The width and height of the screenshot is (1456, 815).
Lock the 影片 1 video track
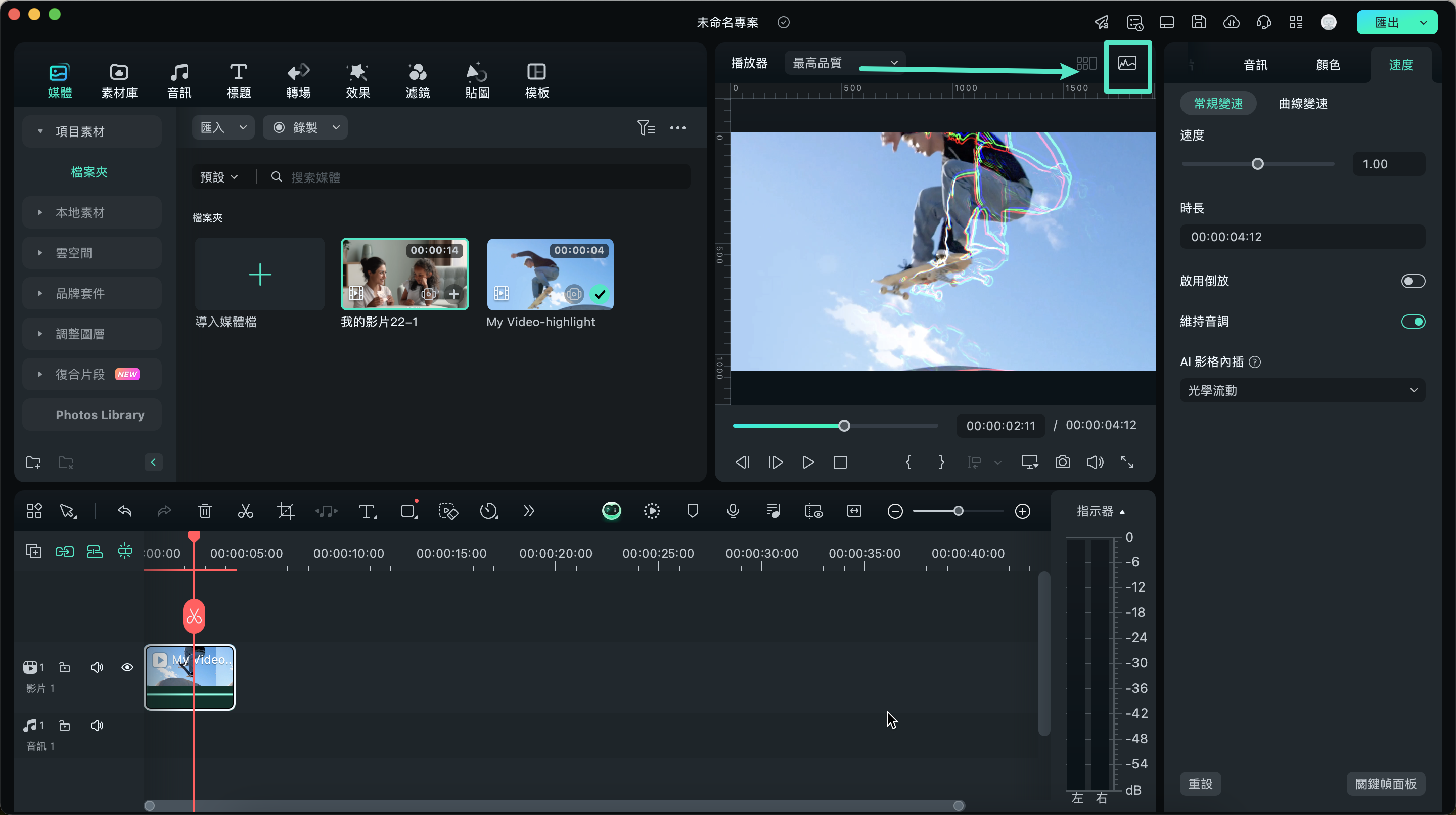coord(64,667)
